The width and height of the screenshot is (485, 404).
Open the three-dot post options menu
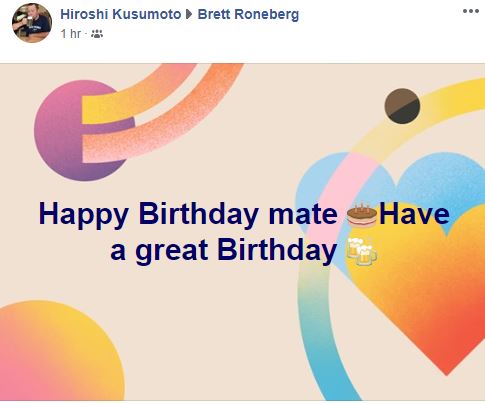point(471,11)
